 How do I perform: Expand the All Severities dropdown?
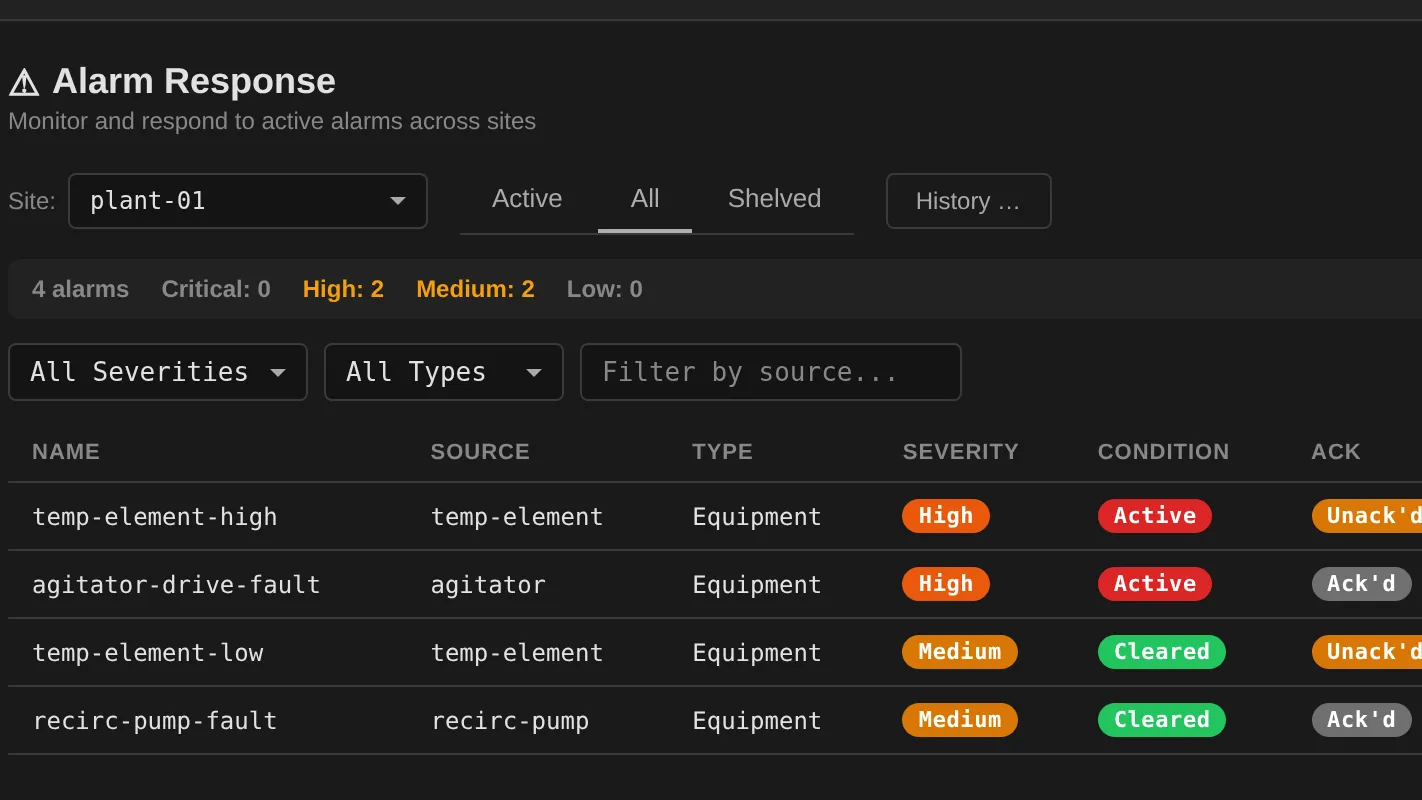coord(158,372)
